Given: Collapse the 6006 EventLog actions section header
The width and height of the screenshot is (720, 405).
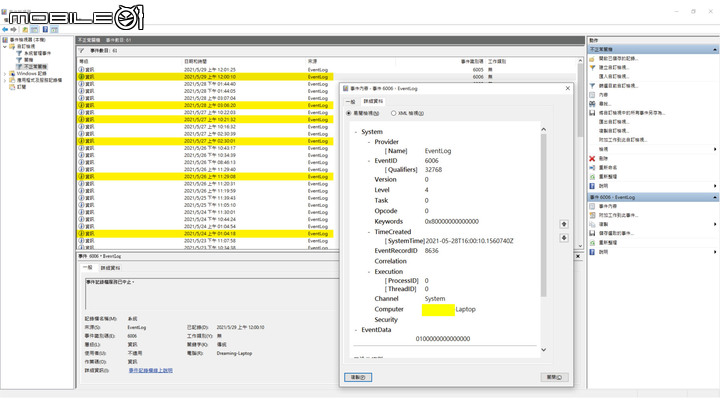Looking at the screenshot, I should coord(715,197).
